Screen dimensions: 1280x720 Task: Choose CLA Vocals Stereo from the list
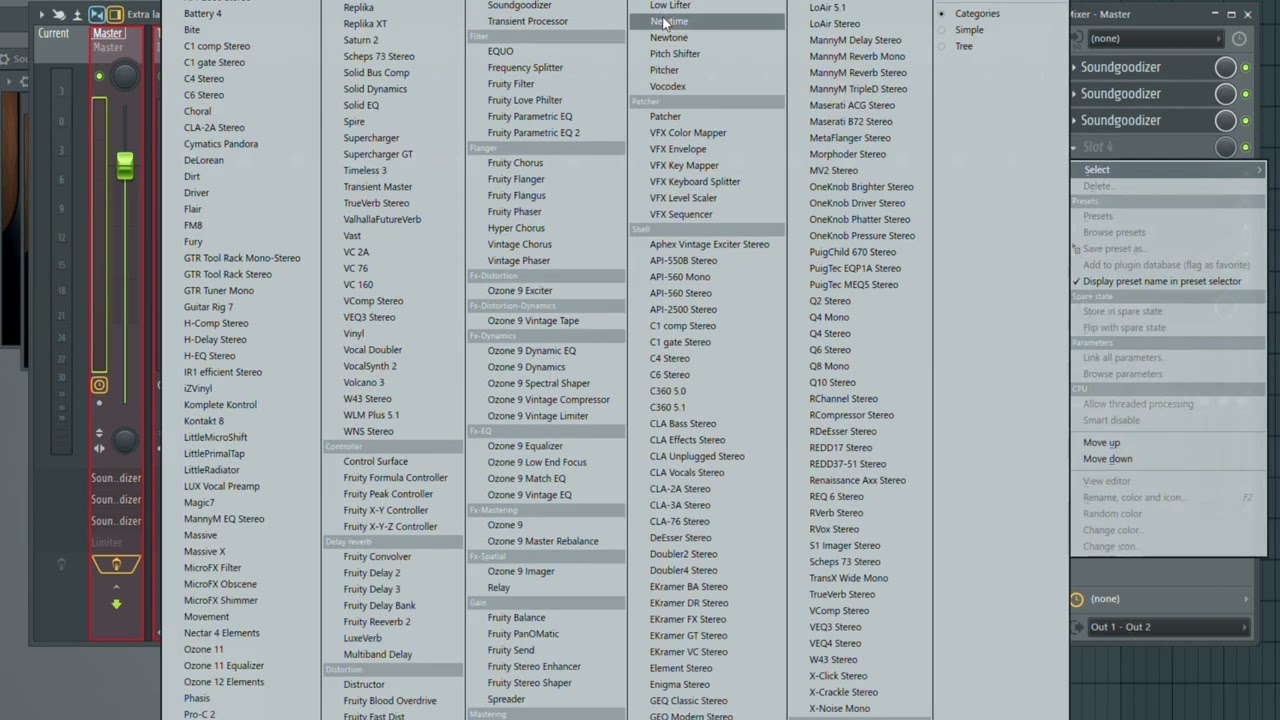(x=686, y=473)
